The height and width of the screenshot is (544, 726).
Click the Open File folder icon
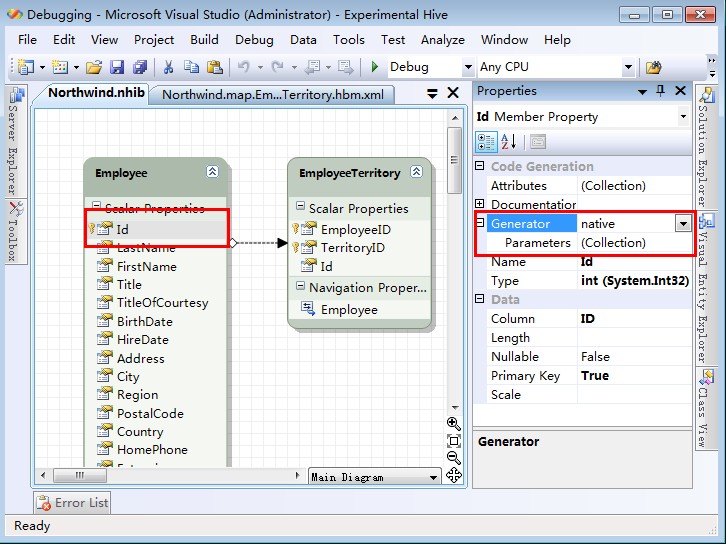(94, 68)
